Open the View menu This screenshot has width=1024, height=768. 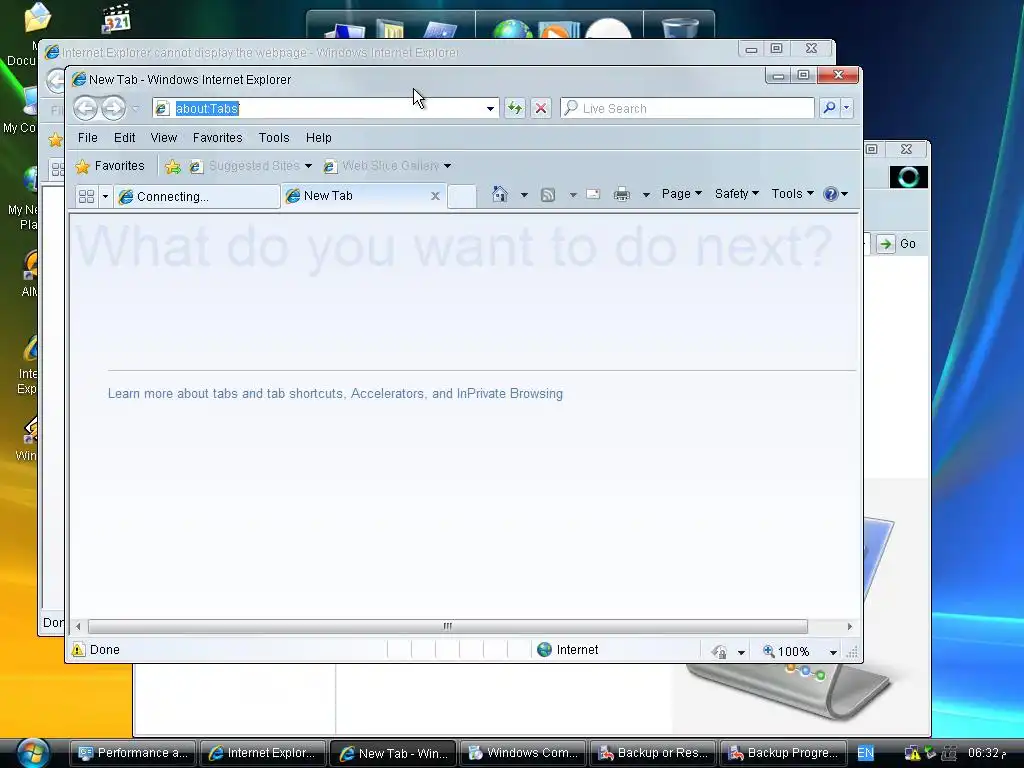pos(163,138)
